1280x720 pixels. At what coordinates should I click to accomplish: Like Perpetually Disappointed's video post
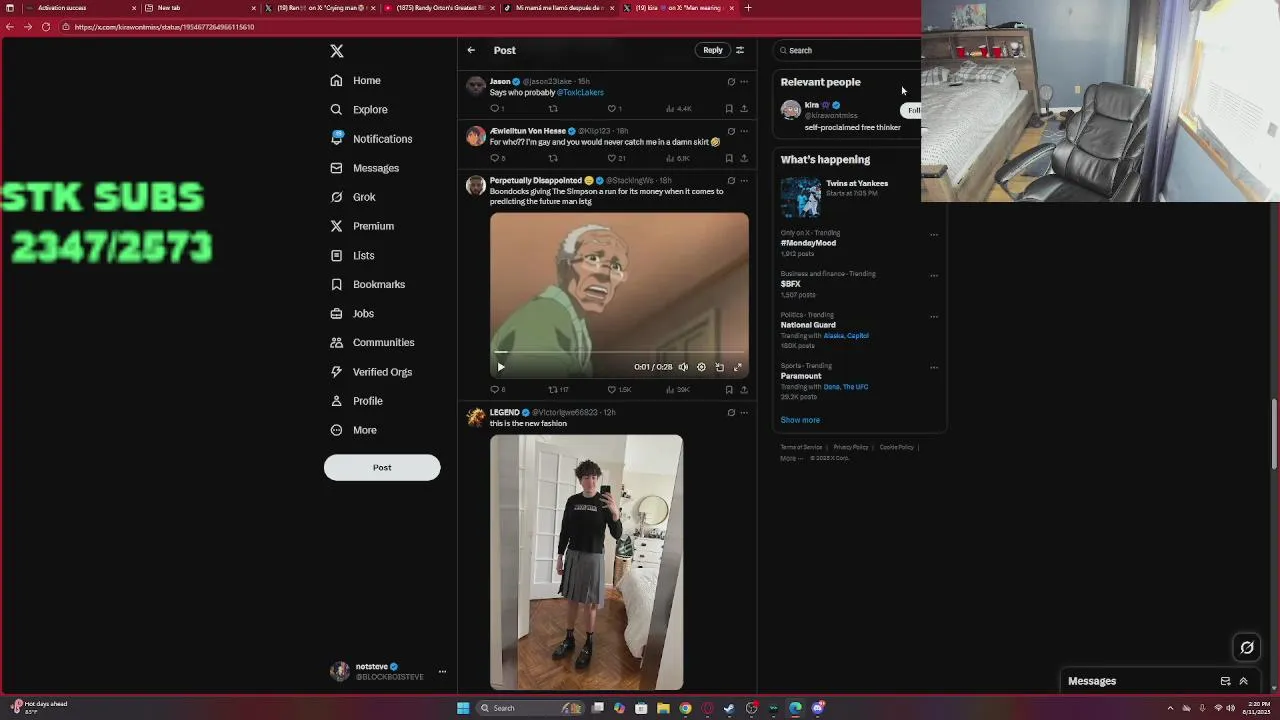pos(612,389)
